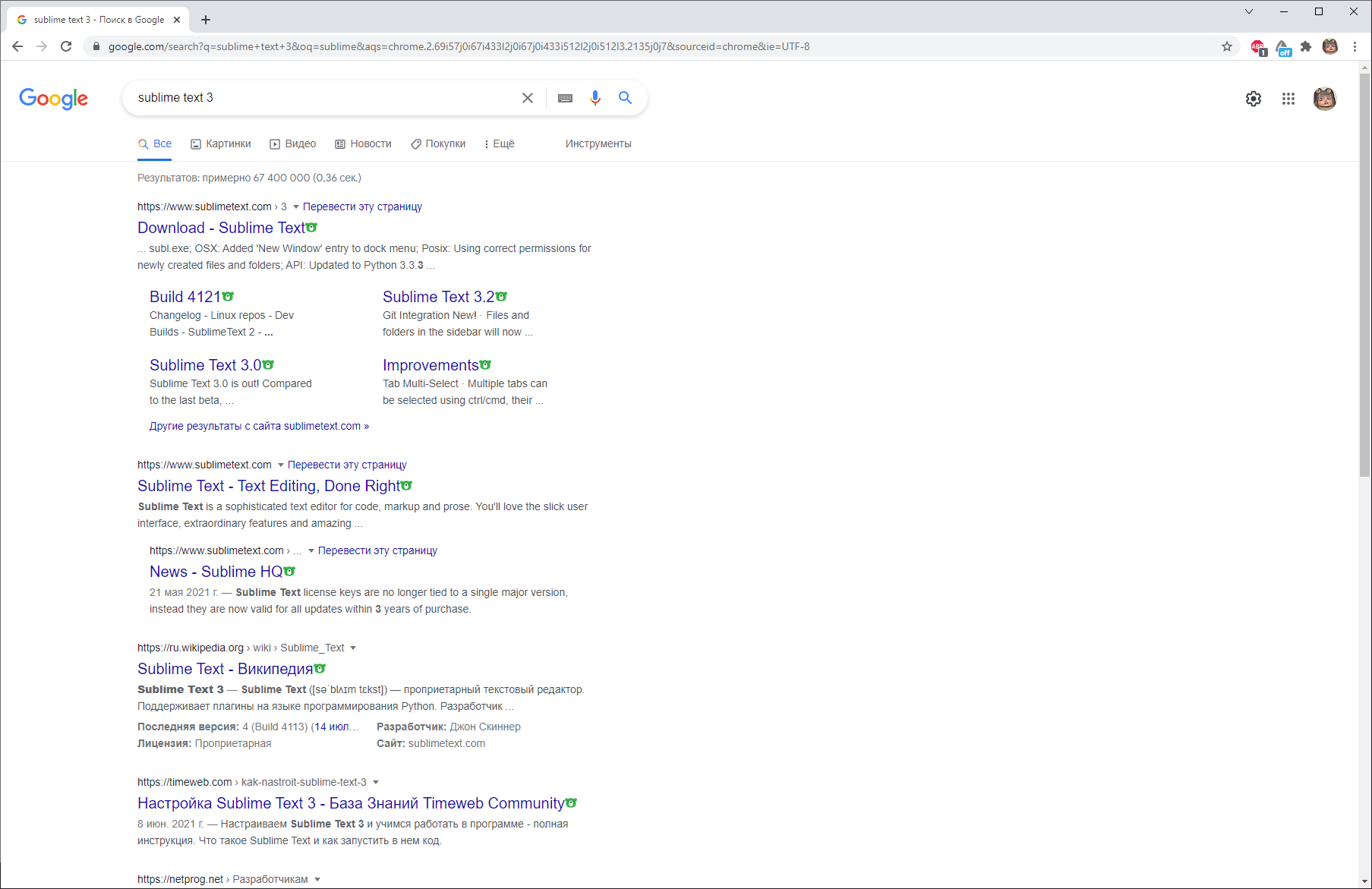Open Инструменты search tools

598,143
